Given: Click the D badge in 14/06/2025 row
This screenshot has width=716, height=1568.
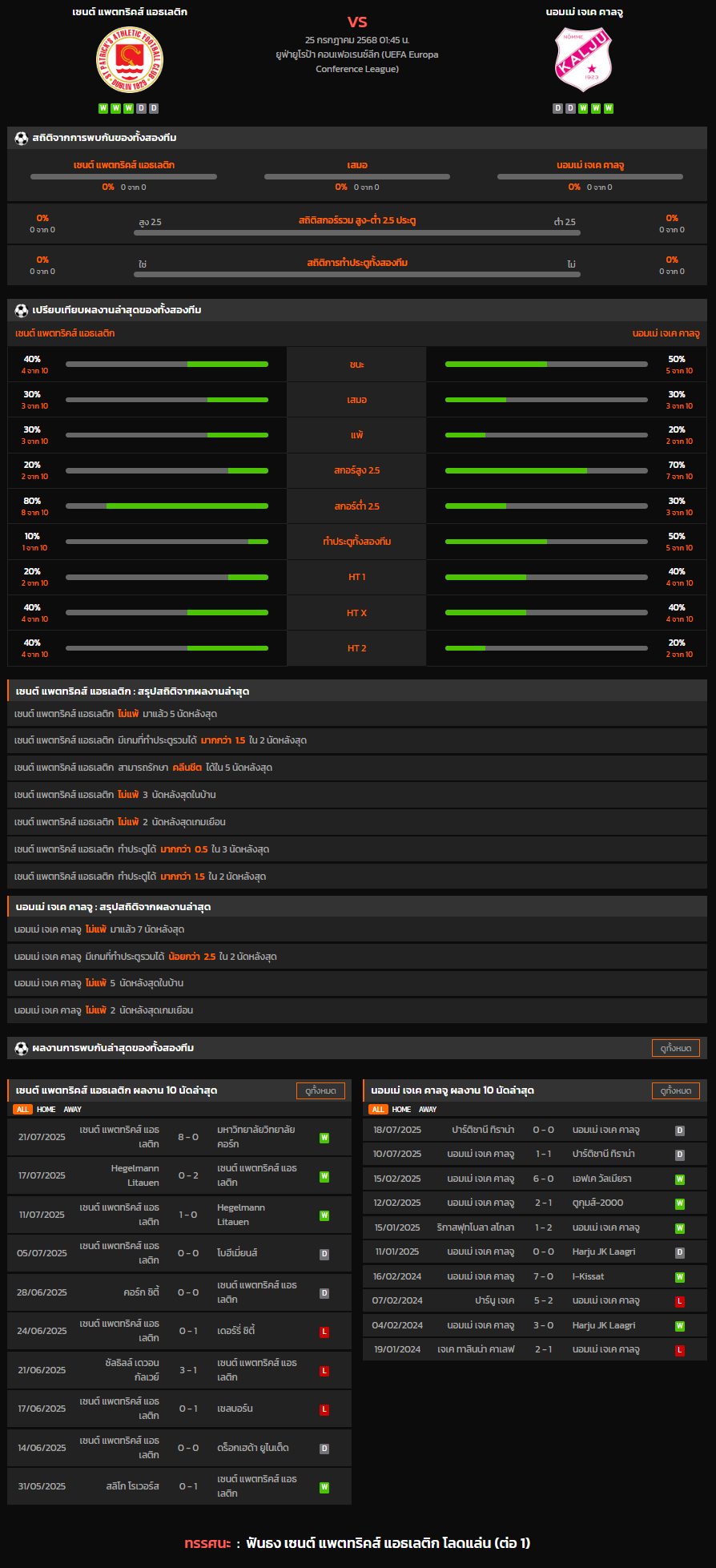Looking at the screenshot, I should pyautogui.click(x=324, y=1449).
